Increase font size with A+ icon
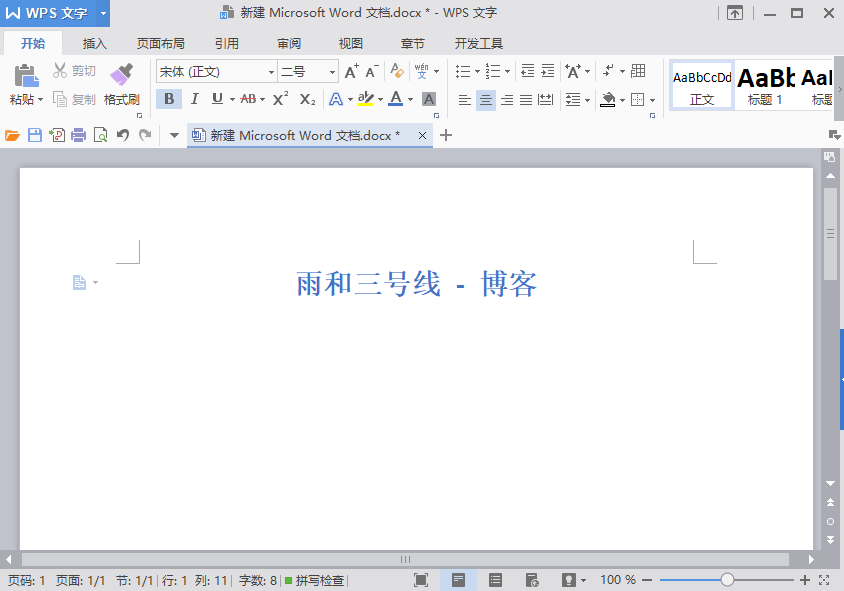This screenshot has height=591, width=844. click(x=351, y=71)
